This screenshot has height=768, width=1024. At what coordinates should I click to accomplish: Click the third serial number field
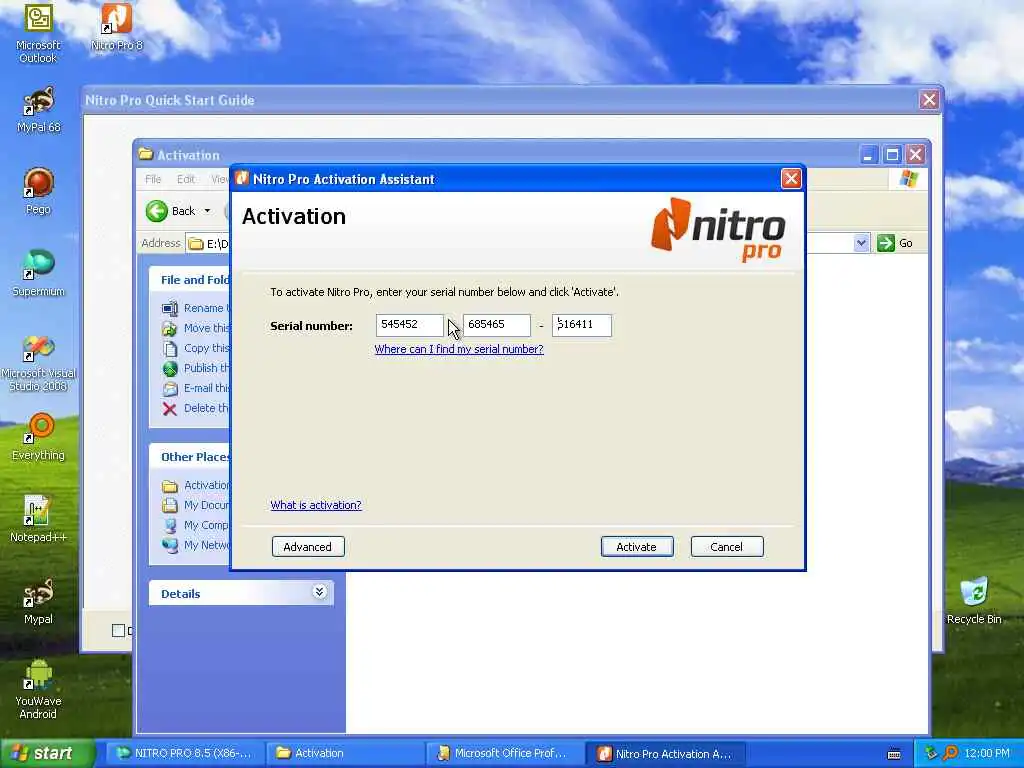(x=582, y=325)
